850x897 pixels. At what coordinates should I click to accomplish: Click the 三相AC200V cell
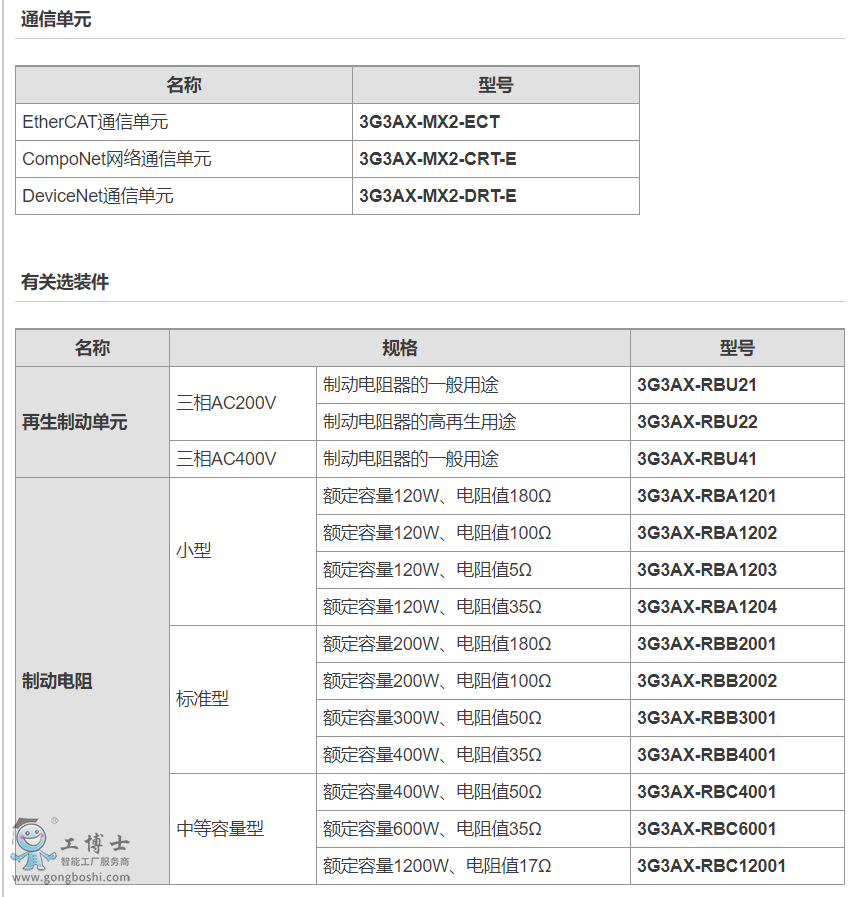[x=243, y=403]
